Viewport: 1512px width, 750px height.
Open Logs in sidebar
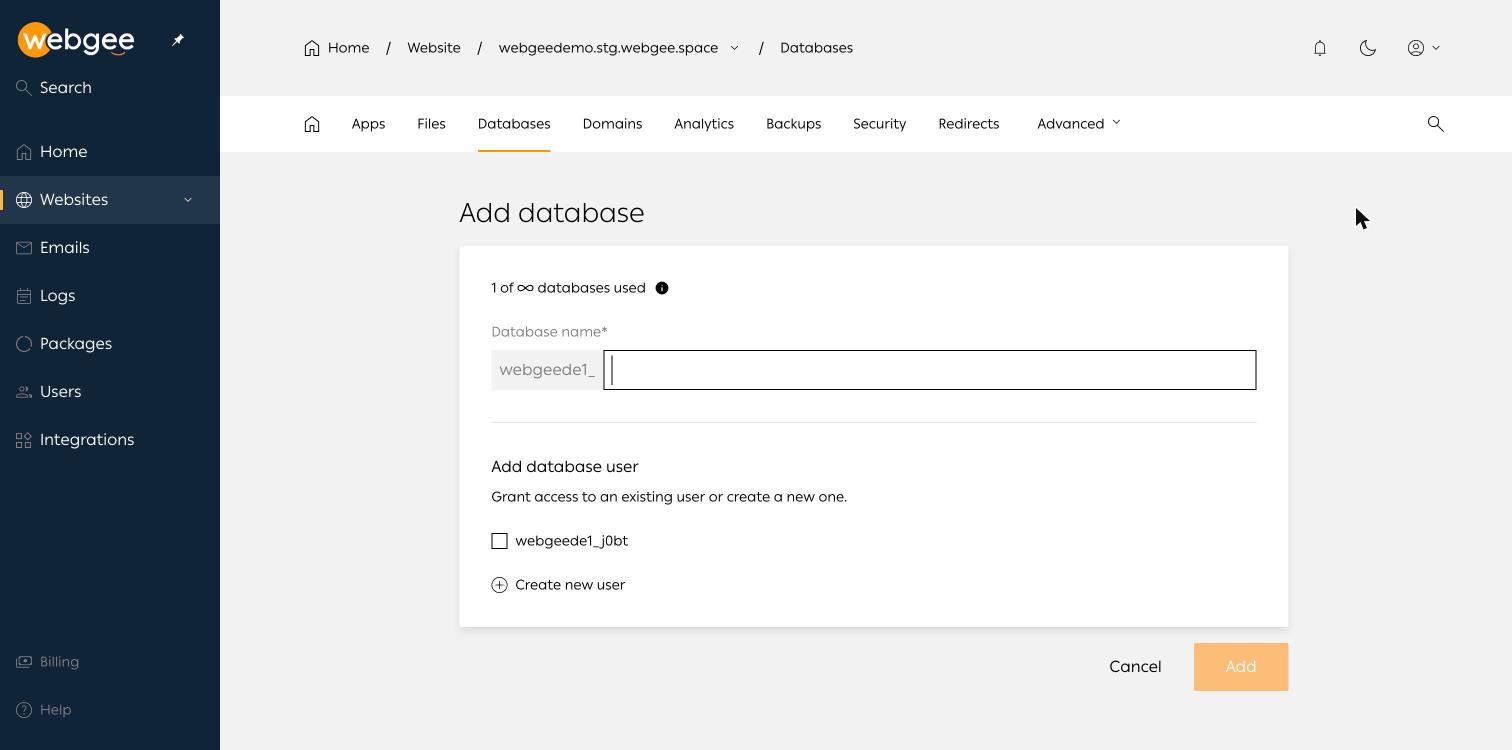click(x=110, y=296)
